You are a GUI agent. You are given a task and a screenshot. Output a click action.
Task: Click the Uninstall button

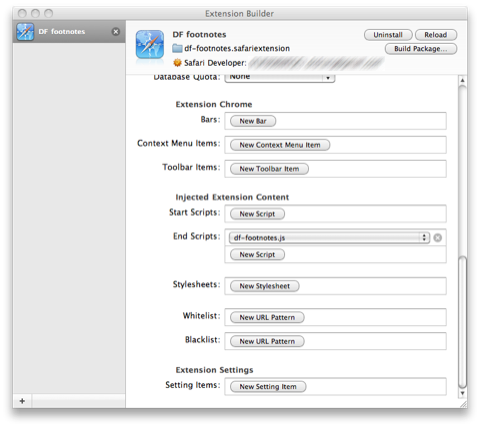(x=388, y=35)
